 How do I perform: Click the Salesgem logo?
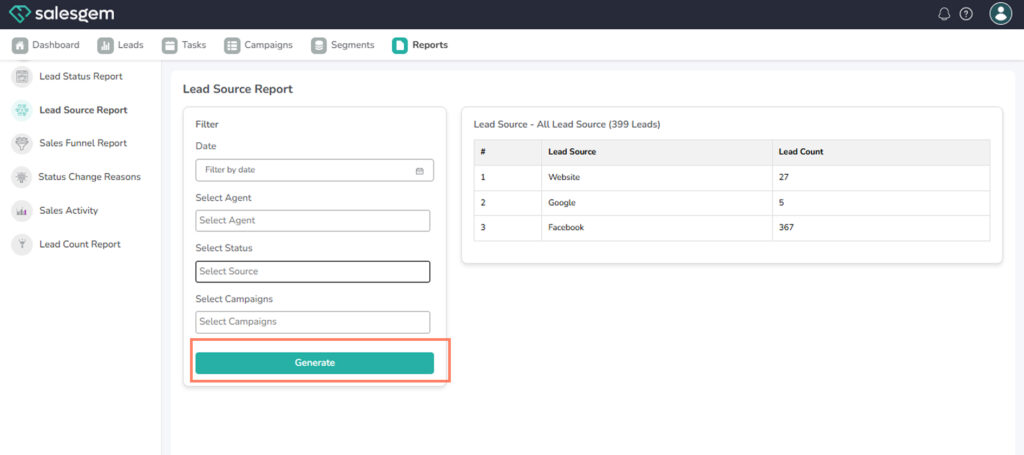[x=62, y=14]
